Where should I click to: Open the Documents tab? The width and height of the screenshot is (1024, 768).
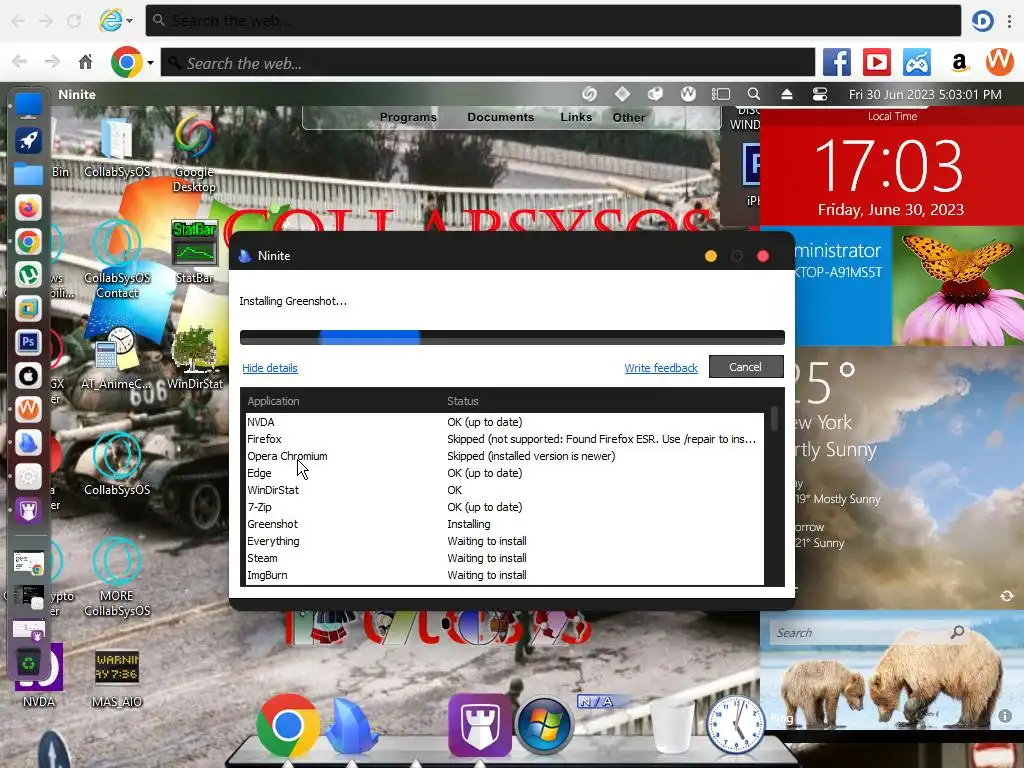point(500,117)
